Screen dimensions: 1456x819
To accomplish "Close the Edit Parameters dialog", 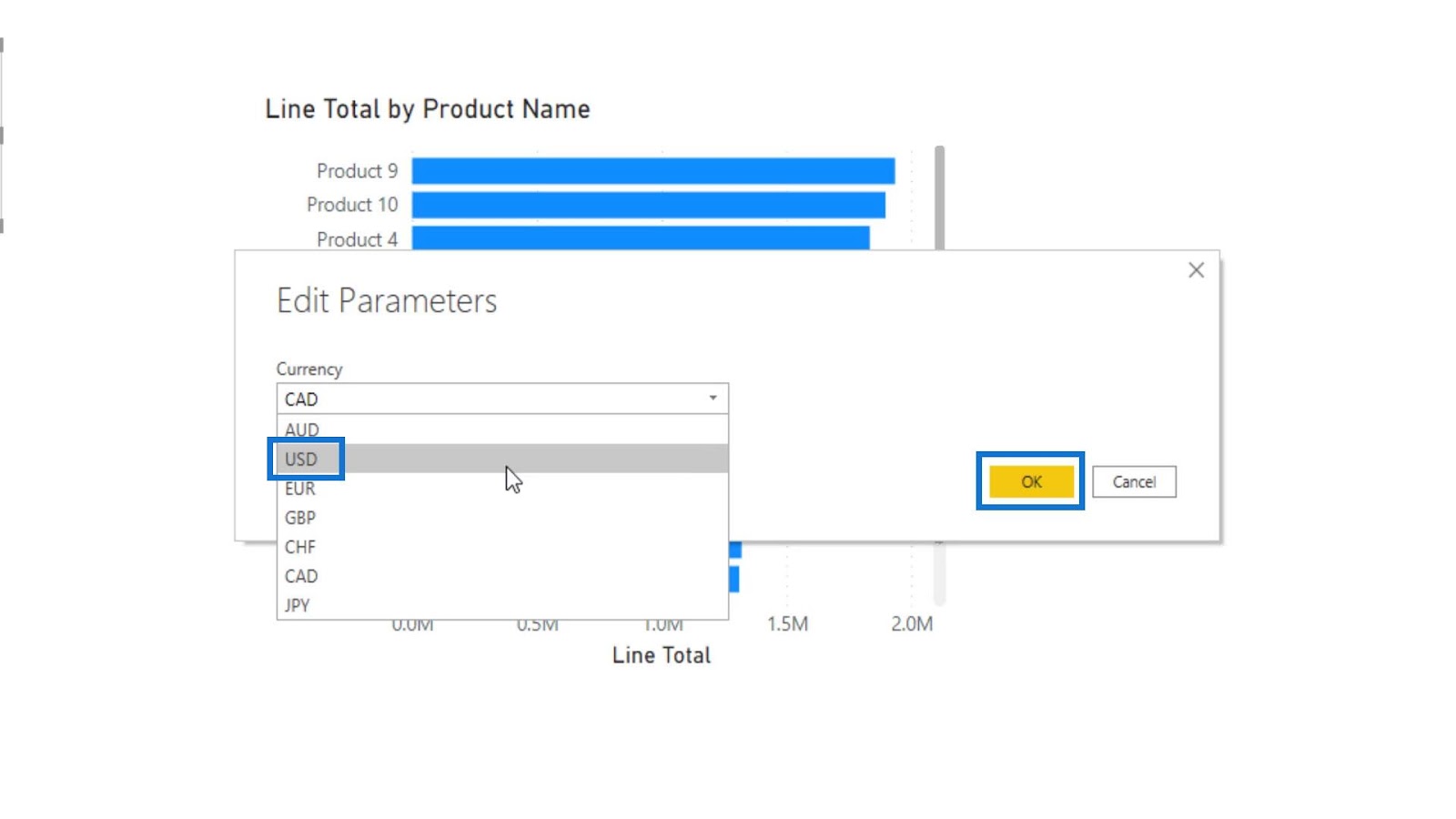I will pyautogui.click(x=1196, y=270).
